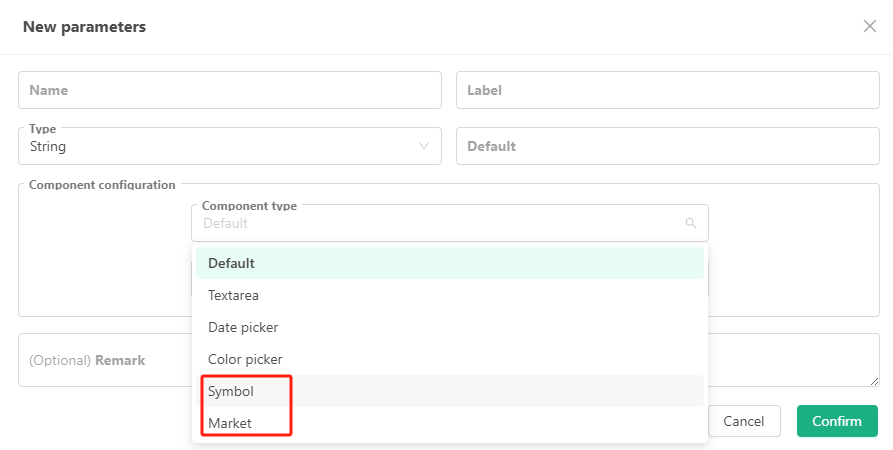Focus the Label input field

667,90
